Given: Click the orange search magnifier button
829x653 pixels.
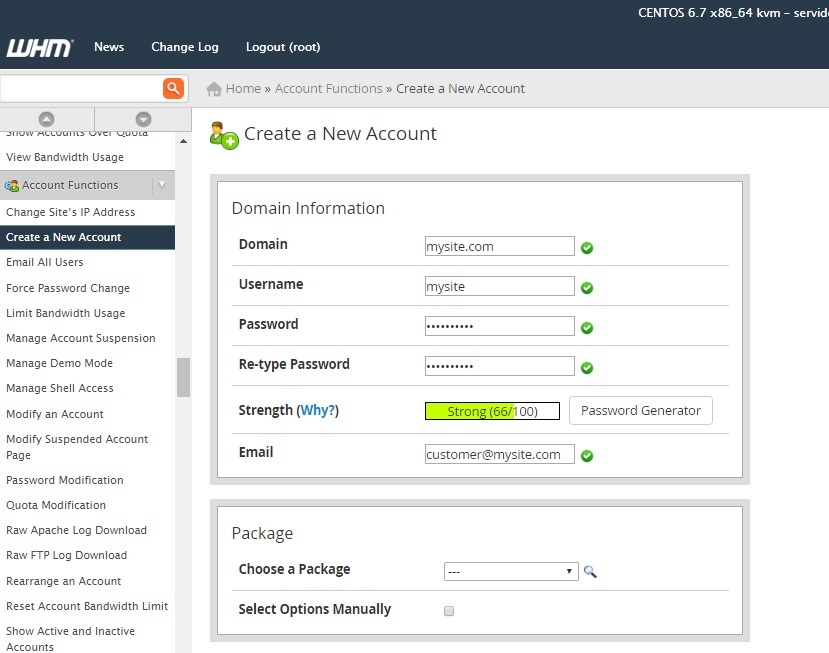Looking at the screenshot, I should pyautogui.click(x=174, y=88).
